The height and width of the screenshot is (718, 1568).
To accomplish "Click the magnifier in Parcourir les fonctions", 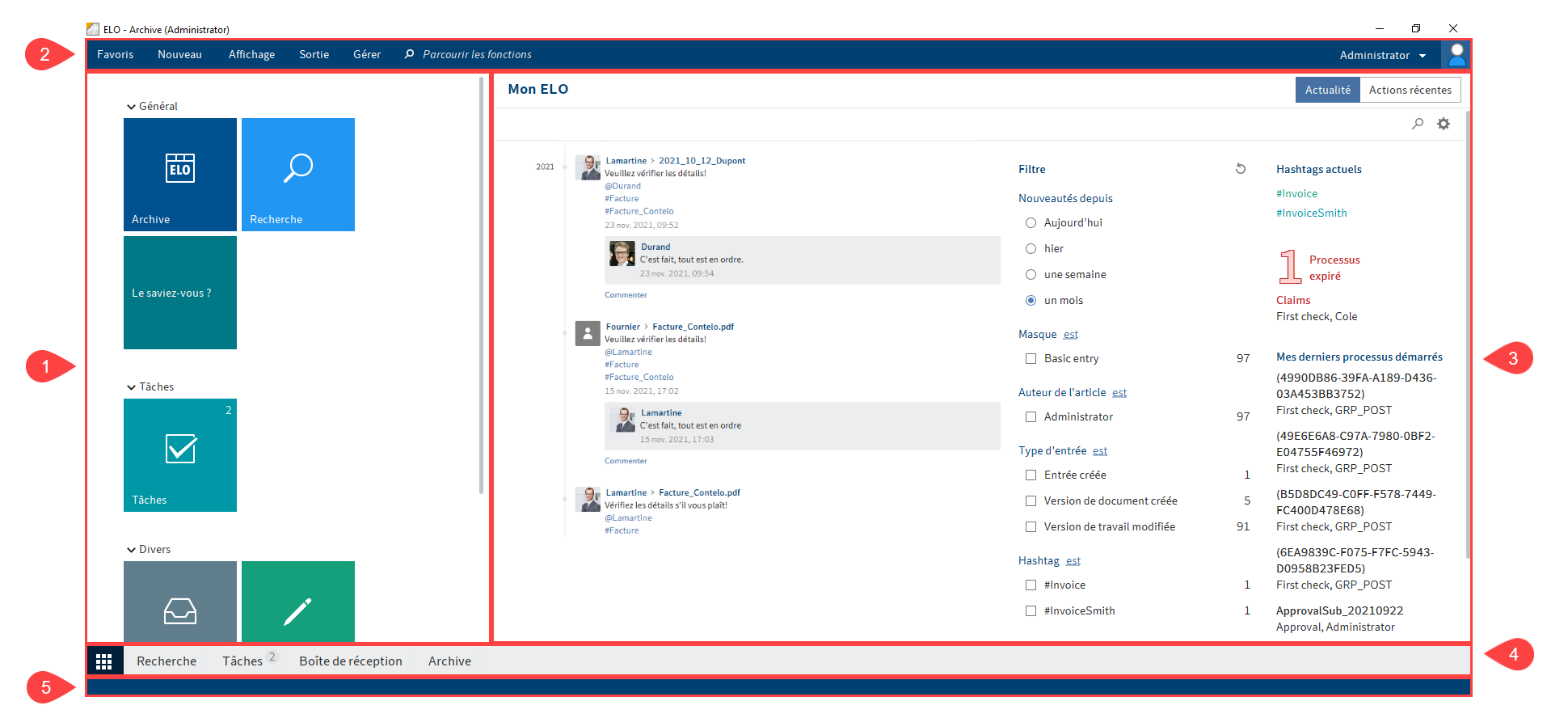I will [409, 54].
